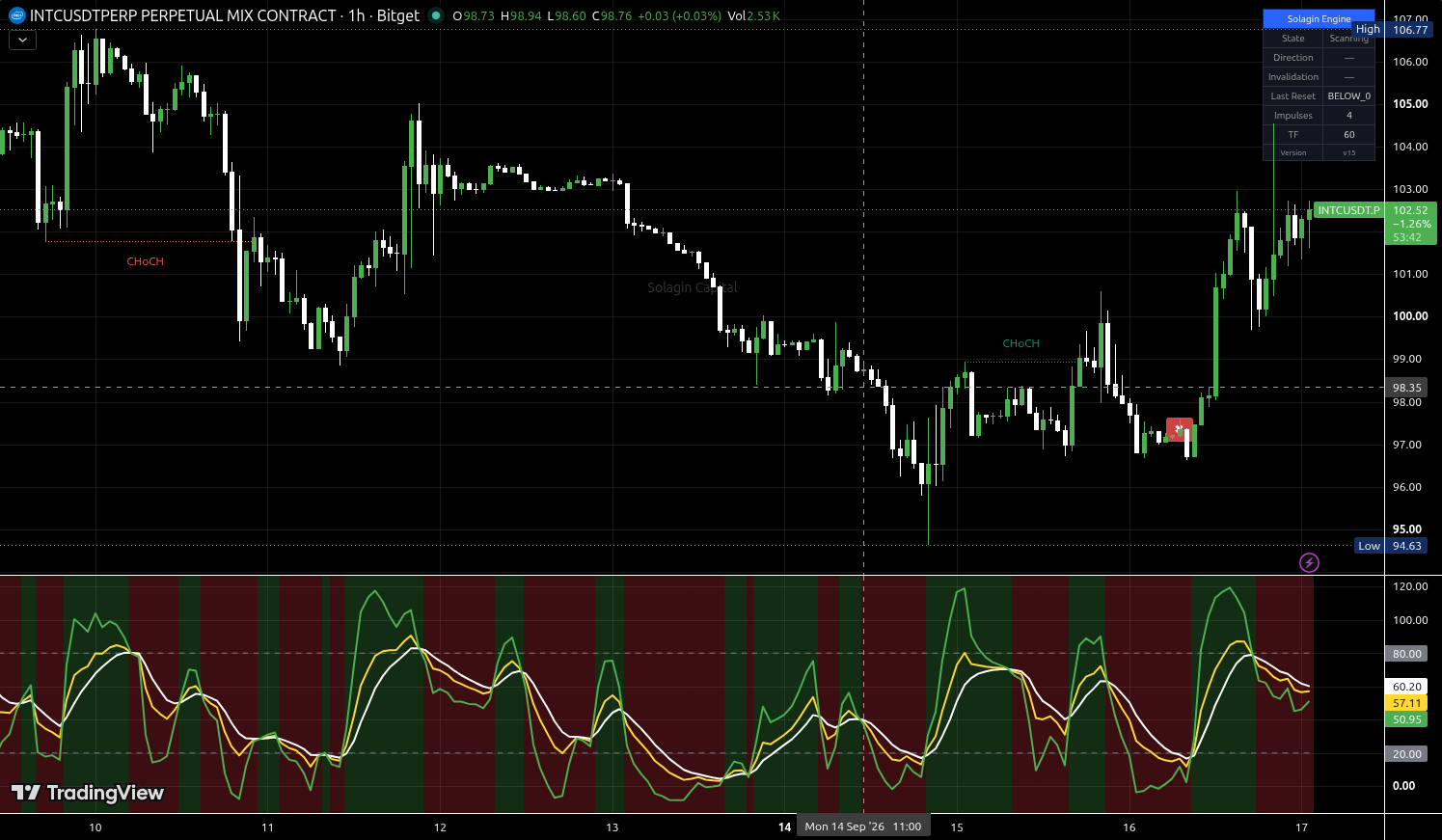Click the Invalidation row label in Solagin table
Image resolution: width=1442 pixels, height=840 pixels.
click(1293, 77)
